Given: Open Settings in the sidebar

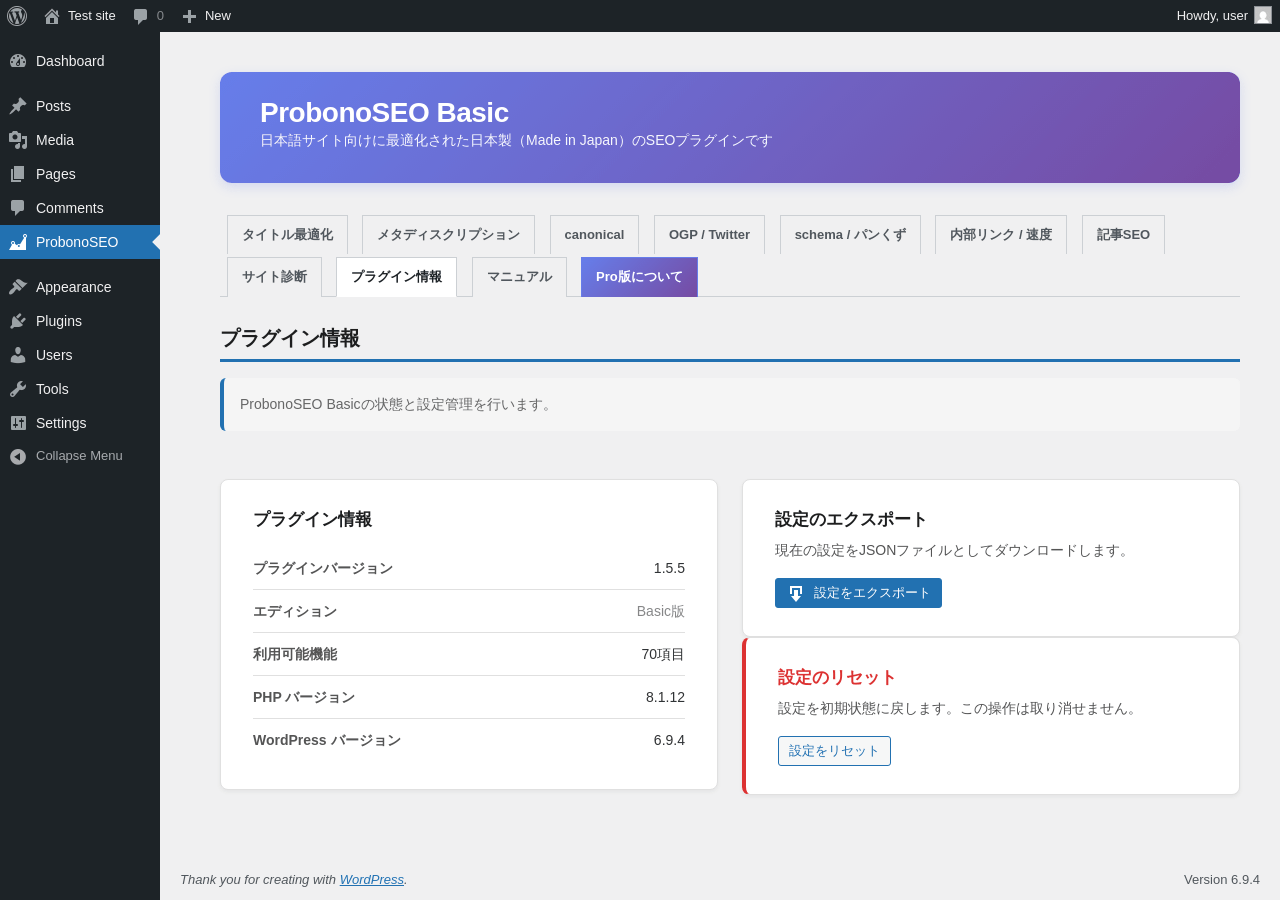Looking at the screenshot, I should [61, 423].
